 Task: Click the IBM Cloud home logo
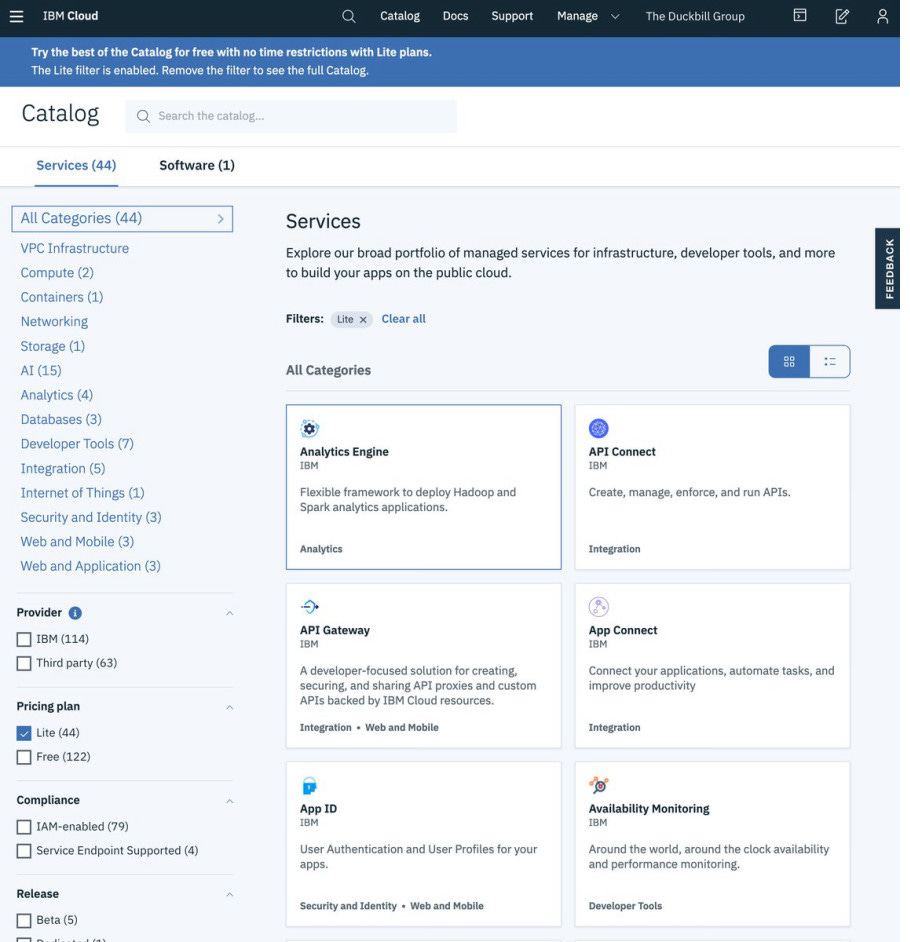tap(70, 16)
